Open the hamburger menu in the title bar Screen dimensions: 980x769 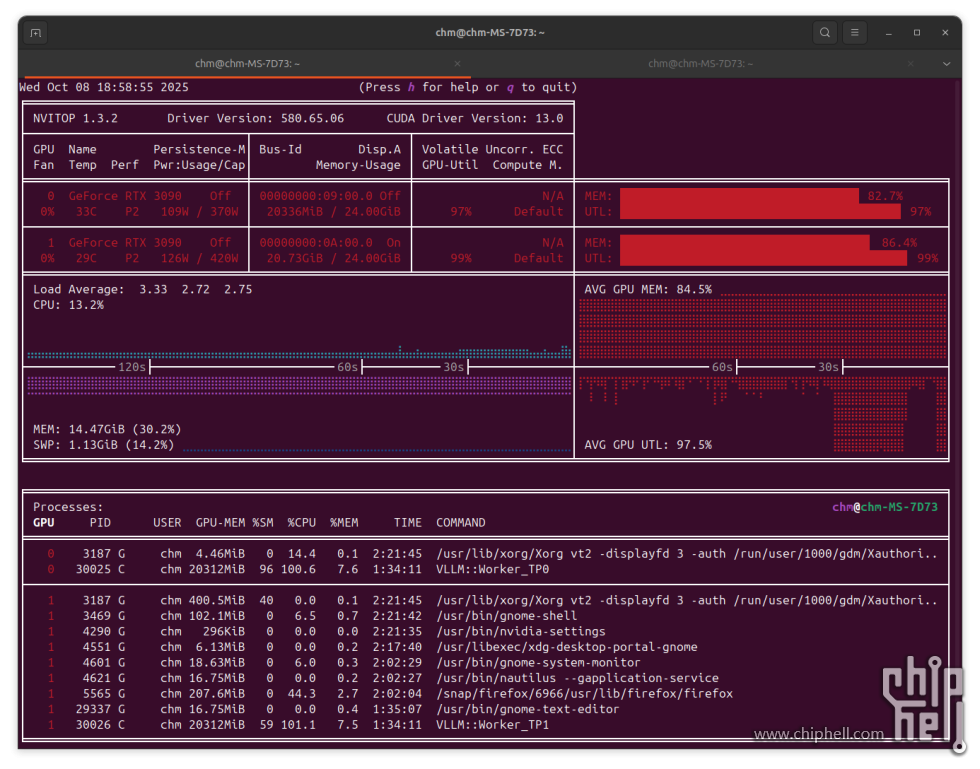coord(855,33)
